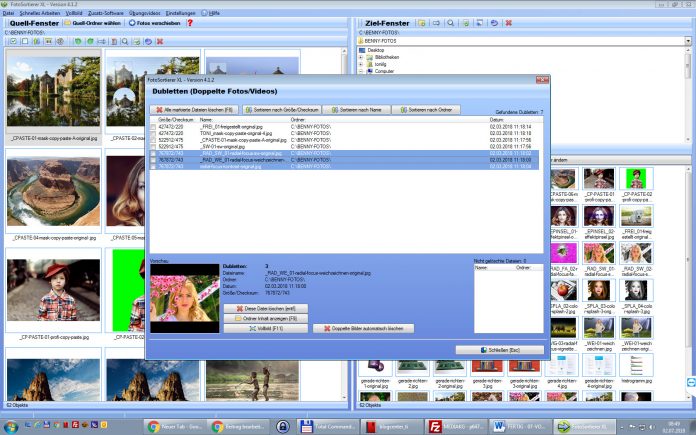Click the blue undo icon in Ziel-Fenster toolbar
The image size is (696, 435).
(494, 23)
